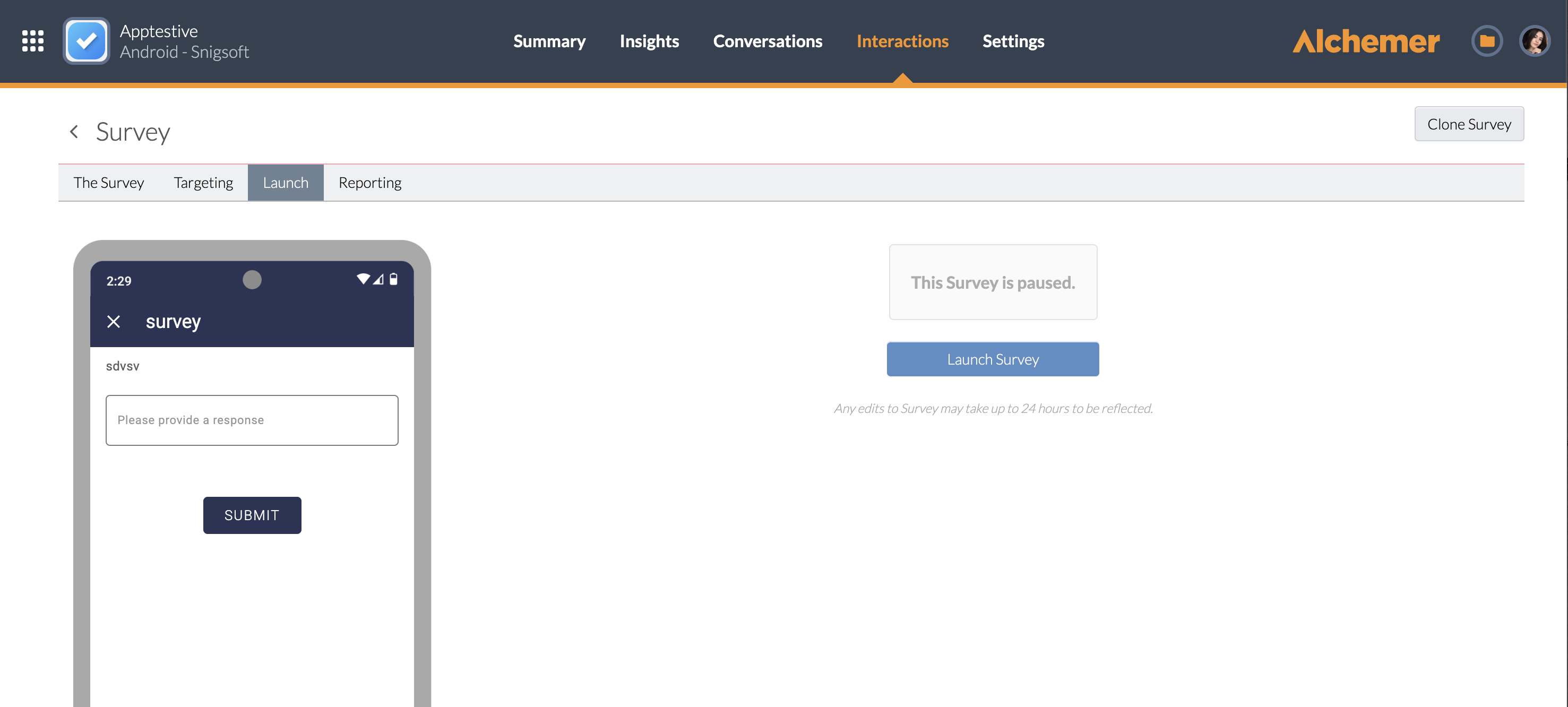The width and height of the screenshot is (1568, 707).
Task: Click the back chevron beside Survey
Action: [74, 132]
